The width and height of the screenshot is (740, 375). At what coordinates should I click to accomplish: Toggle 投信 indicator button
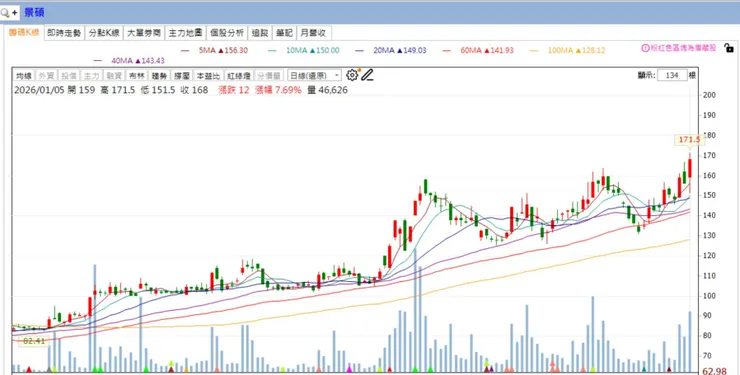click(x=69, y=75)
